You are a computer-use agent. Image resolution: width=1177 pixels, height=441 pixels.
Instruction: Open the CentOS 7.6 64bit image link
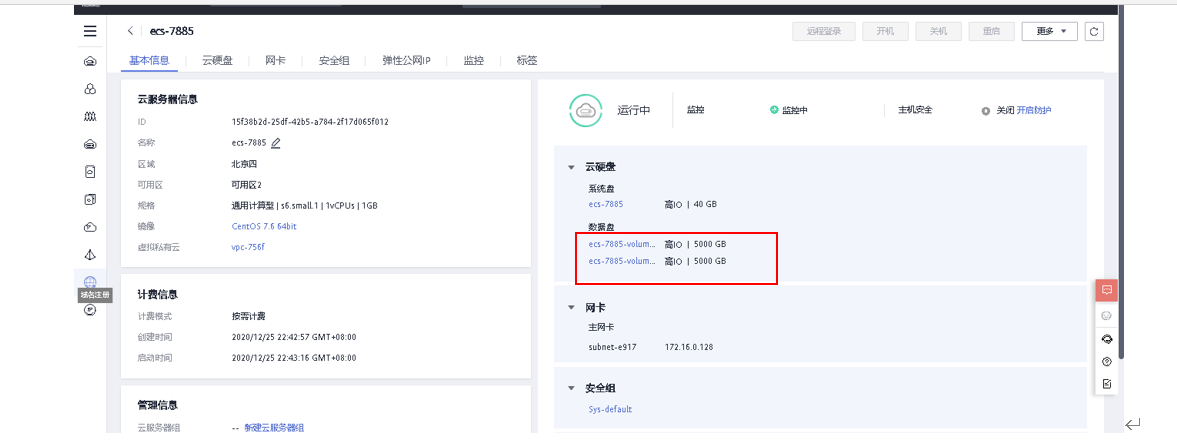point(264,226)
